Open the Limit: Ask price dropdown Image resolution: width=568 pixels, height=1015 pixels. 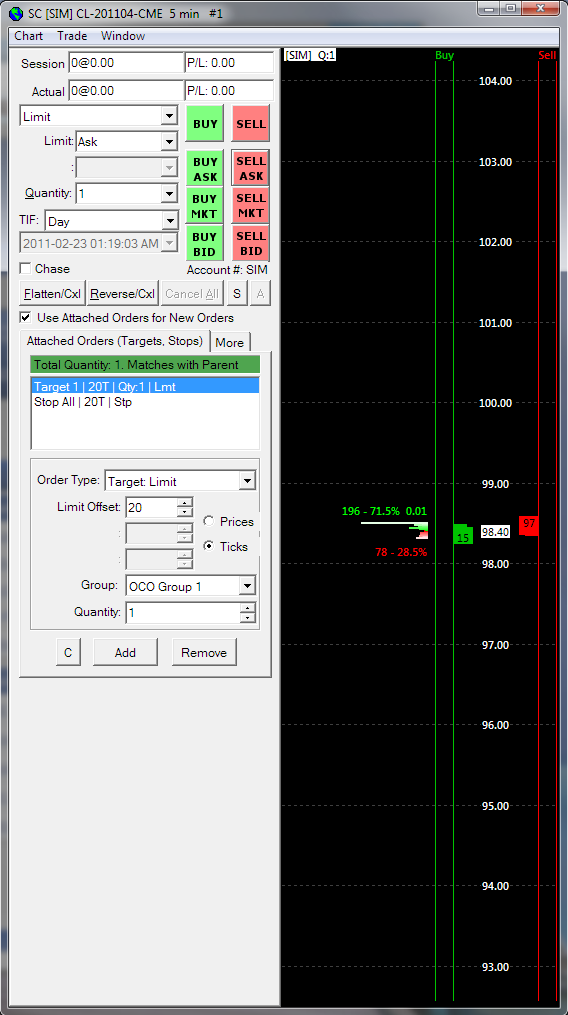(x=168, y=141)
